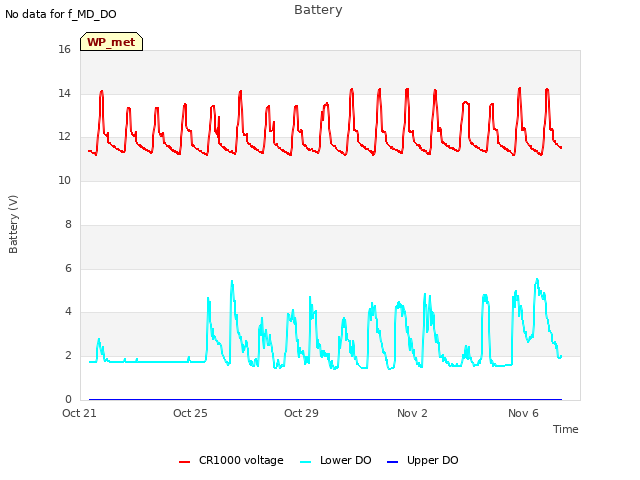Click the Time x-axis title

click(x=566, y=429)
